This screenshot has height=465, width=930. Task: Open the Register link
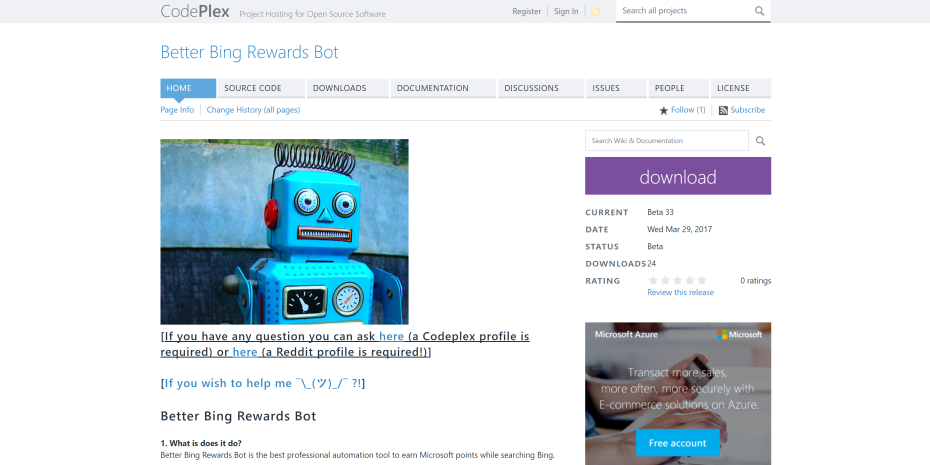coord(526,12)
